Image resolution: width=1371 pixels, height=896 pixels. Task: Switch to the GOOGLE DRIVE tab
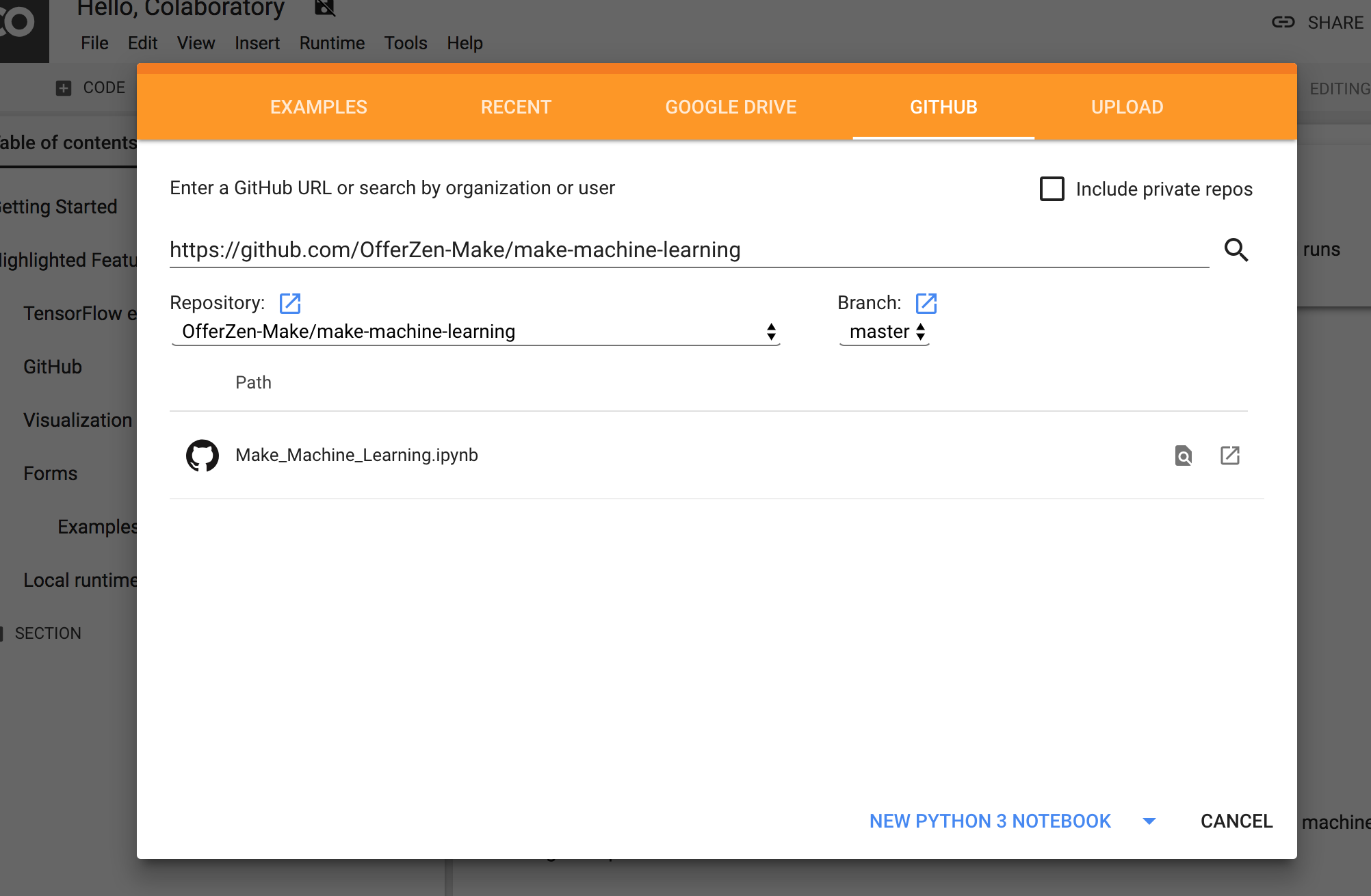point(731,107)
